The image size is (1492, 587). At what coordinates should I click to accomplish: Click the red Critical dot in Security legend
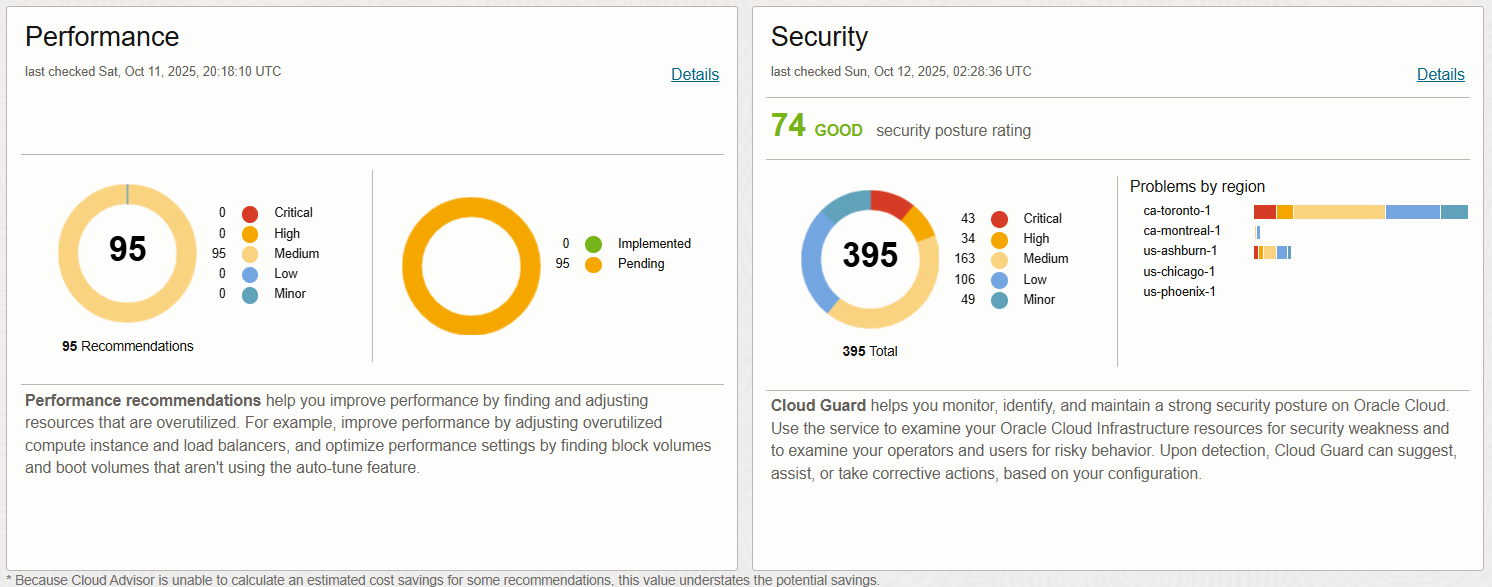coord(999,219)
